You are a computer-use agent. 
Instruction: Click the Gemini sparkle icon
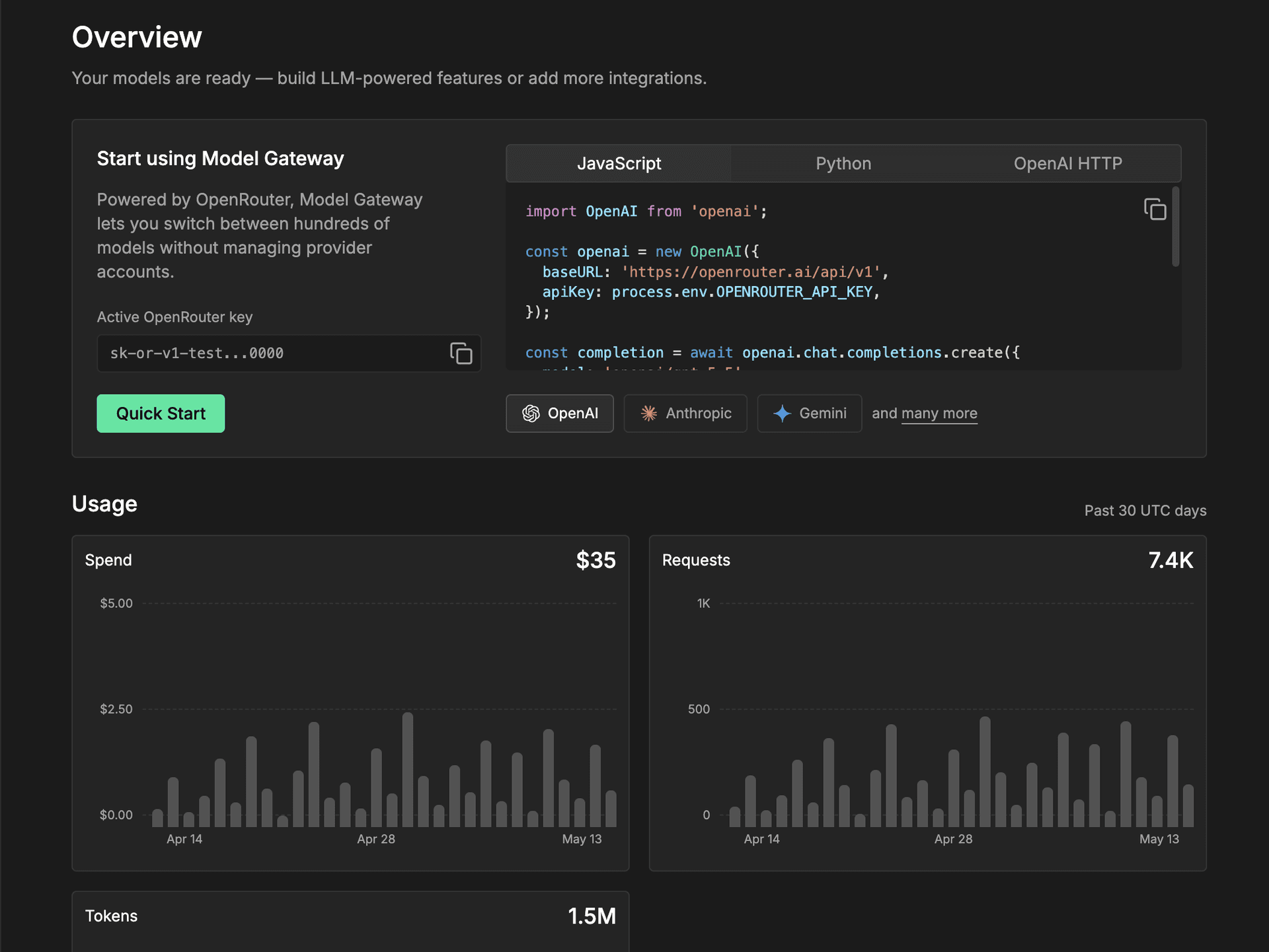click(783, 414)
